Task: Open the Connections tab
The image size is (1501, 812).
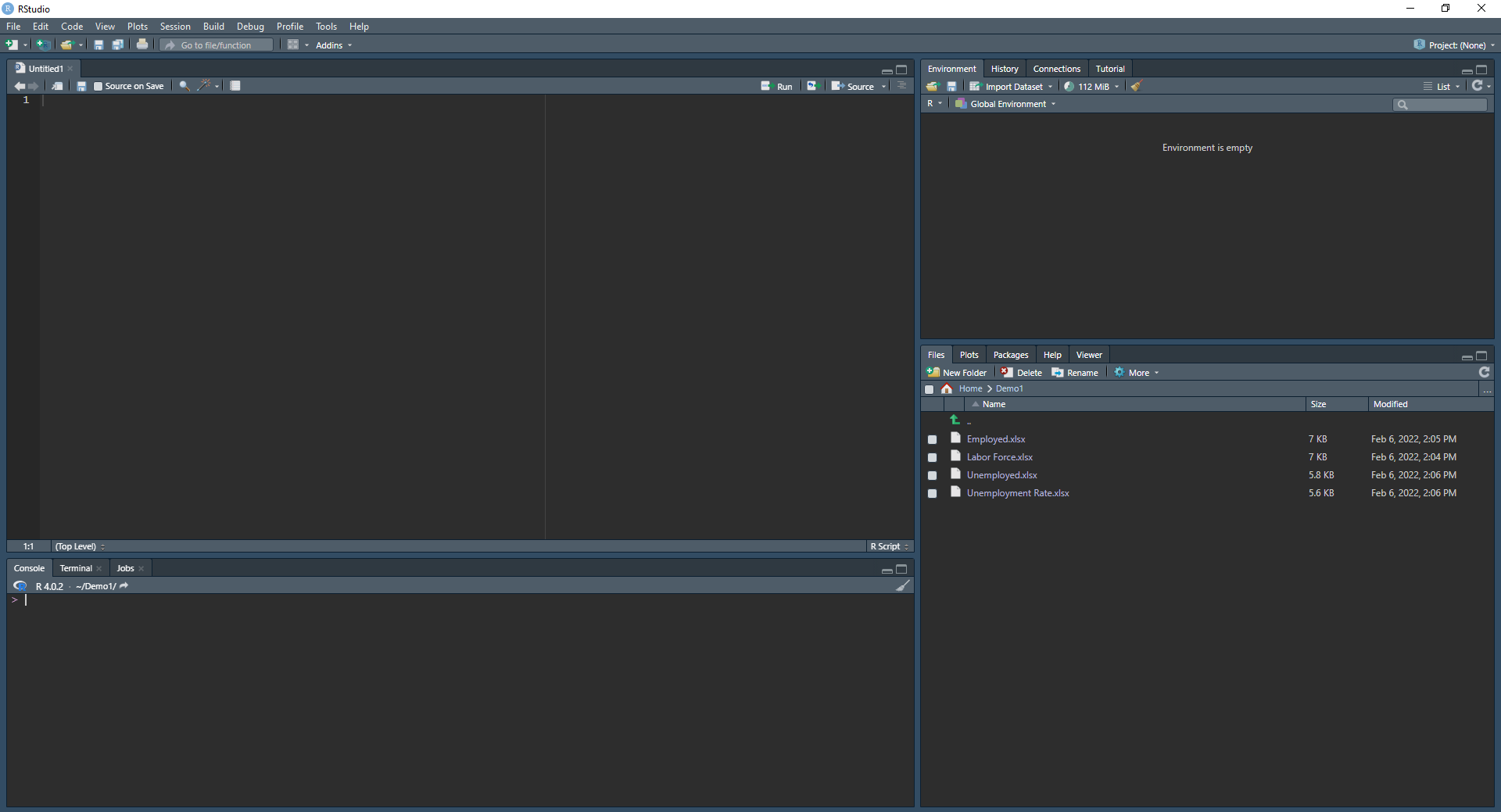Action: pos(1057,69)
